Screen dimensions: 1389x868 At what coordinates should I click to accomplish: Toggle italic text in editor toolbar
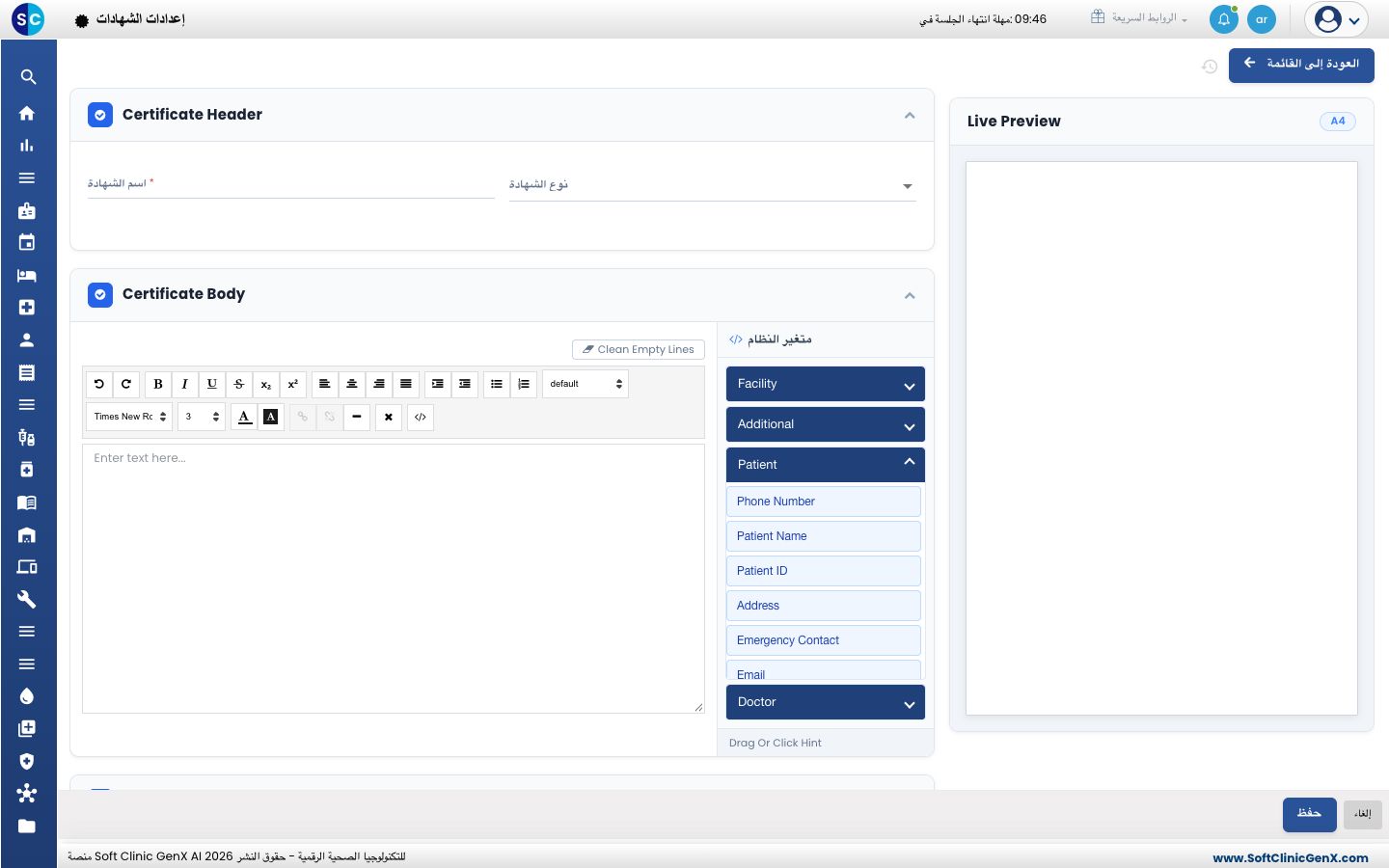185,384
